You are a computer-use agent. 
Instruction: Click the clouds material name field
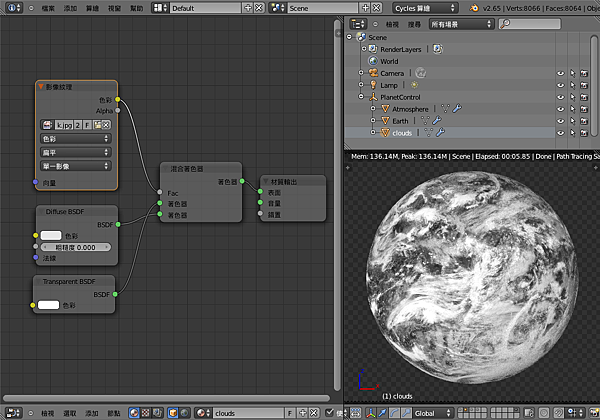248,413
